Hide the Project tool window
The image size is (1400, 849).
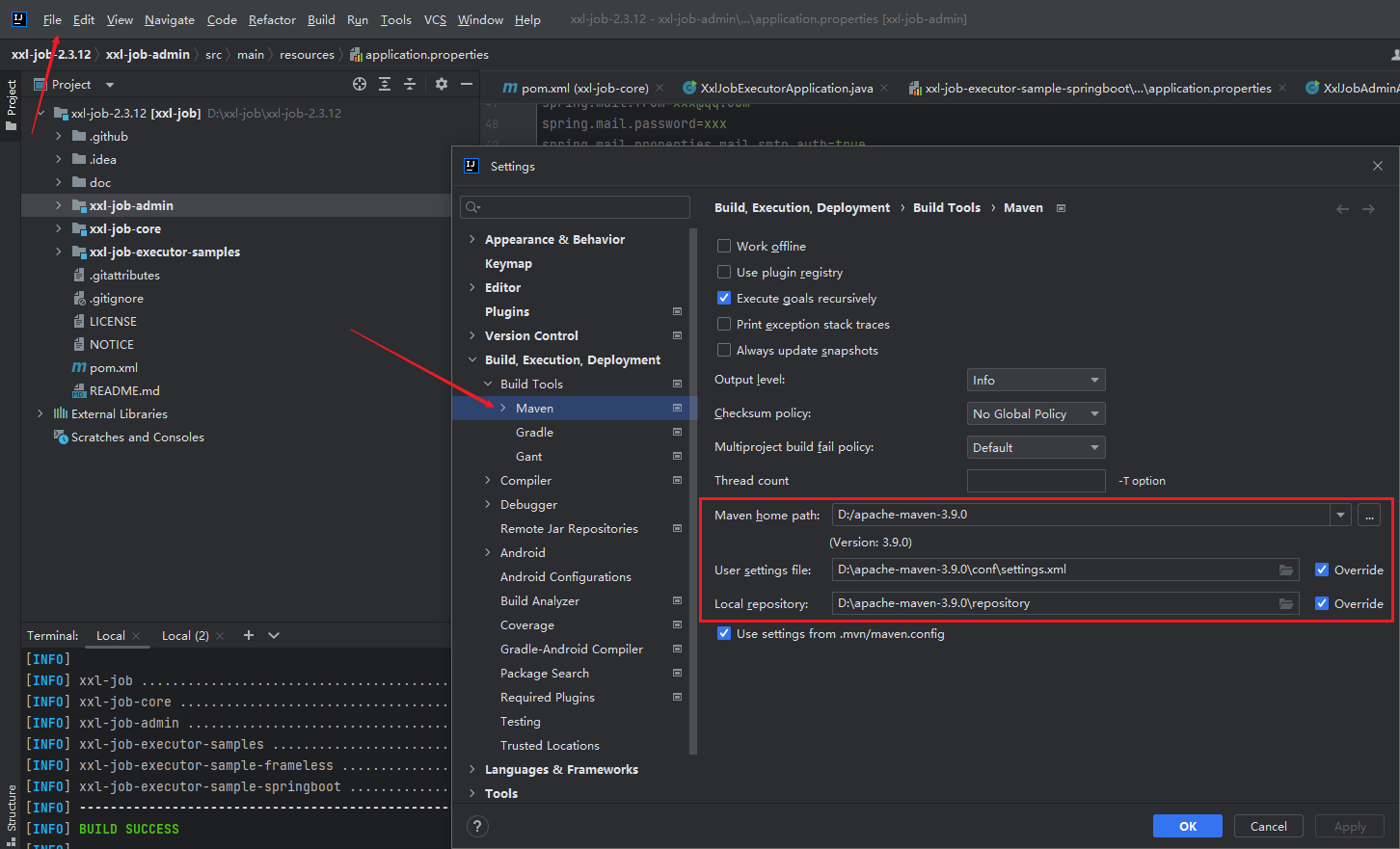[467, 84]
